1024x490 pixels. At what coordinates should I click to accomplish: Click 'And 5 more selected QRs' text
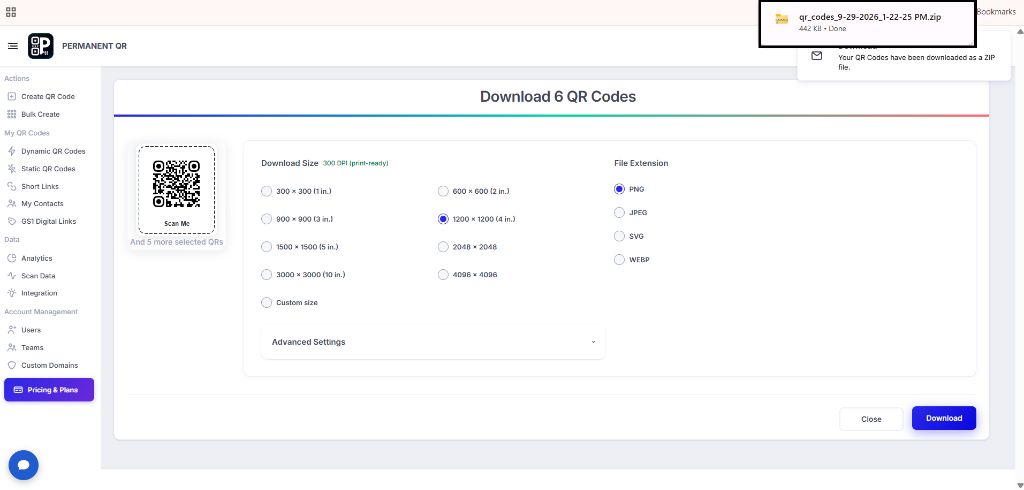pos(176,242)
